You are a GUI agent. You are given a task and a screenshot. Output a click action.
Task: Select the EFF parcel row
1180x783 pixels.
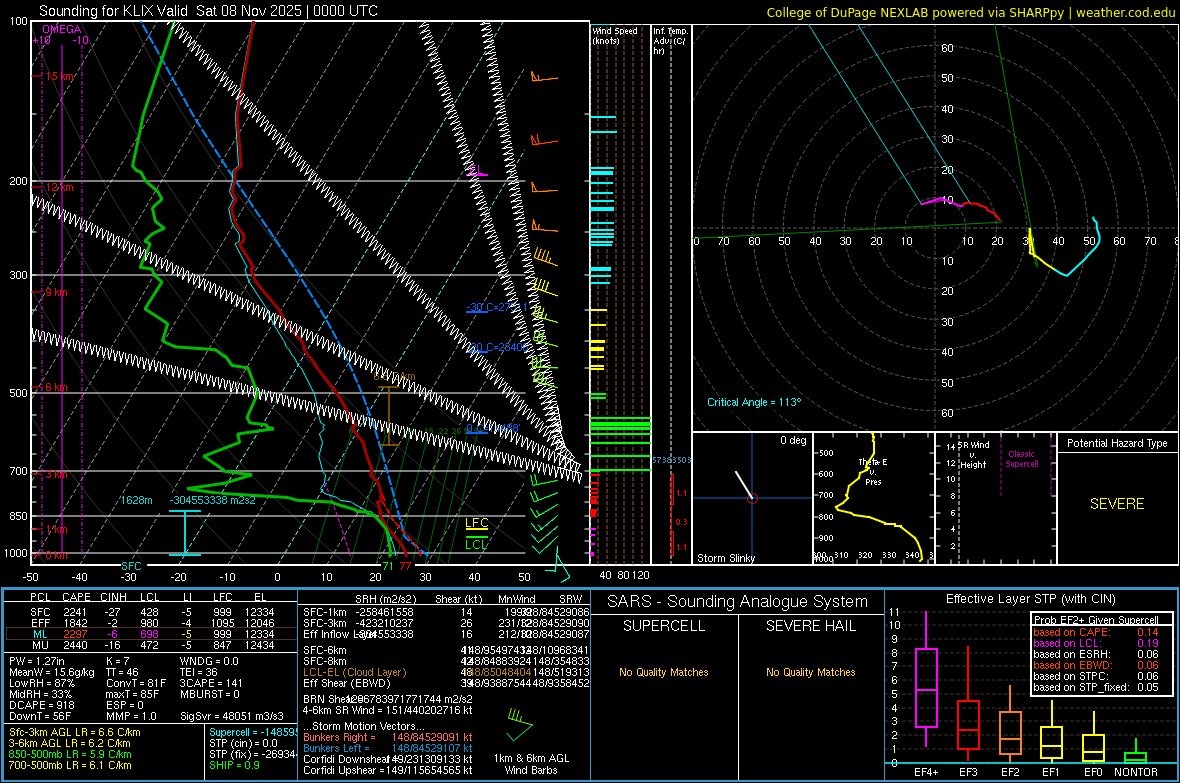point(151,623)
